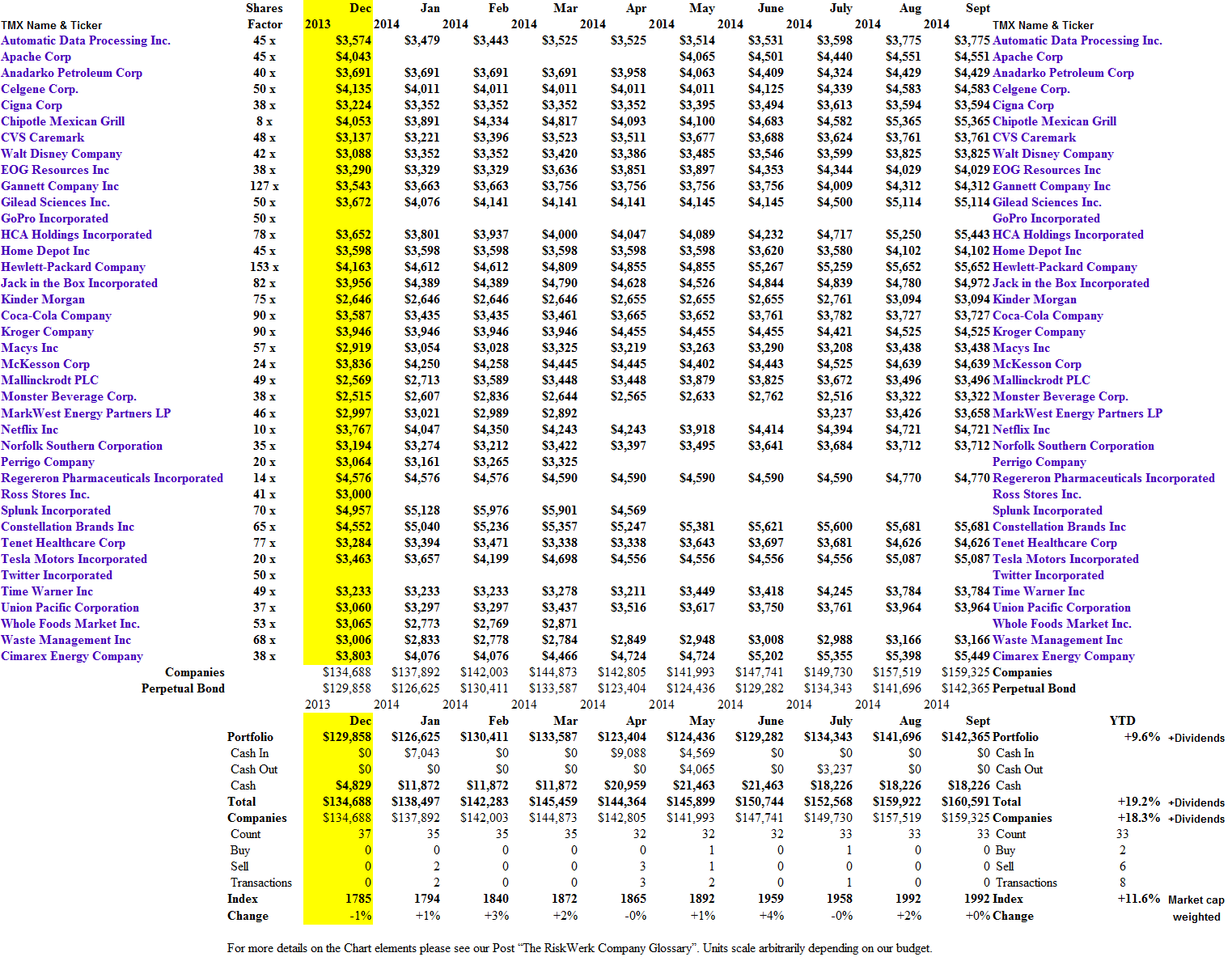1232x957 pixels.
Task: Select Gannett Company Inc's 127 x shares factor
Action: tap(265, 186)
